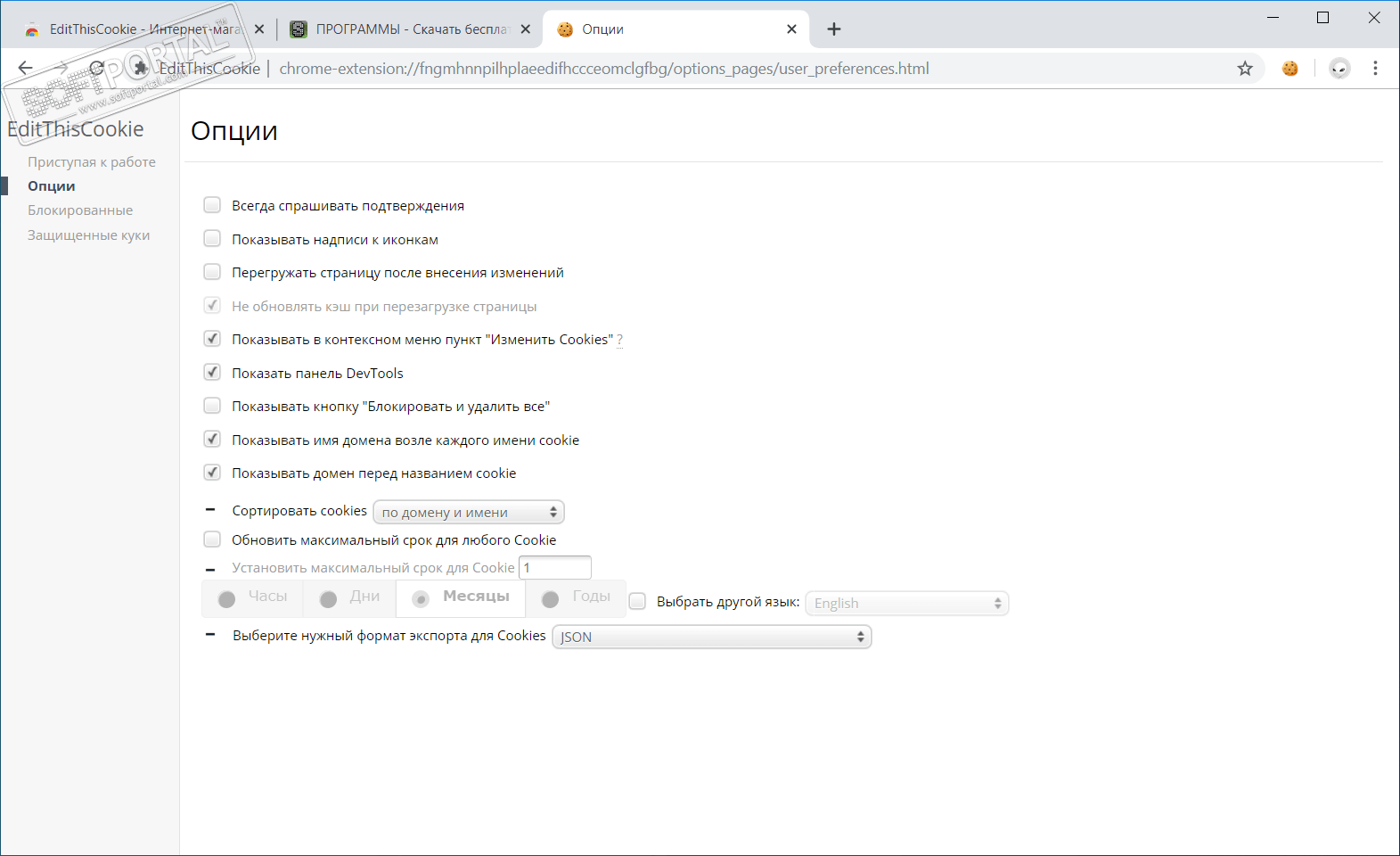Enable Показывать надписи к иконкам checkbox
Viewport: 1400px width, 856px height.
(x=212, y=238)
